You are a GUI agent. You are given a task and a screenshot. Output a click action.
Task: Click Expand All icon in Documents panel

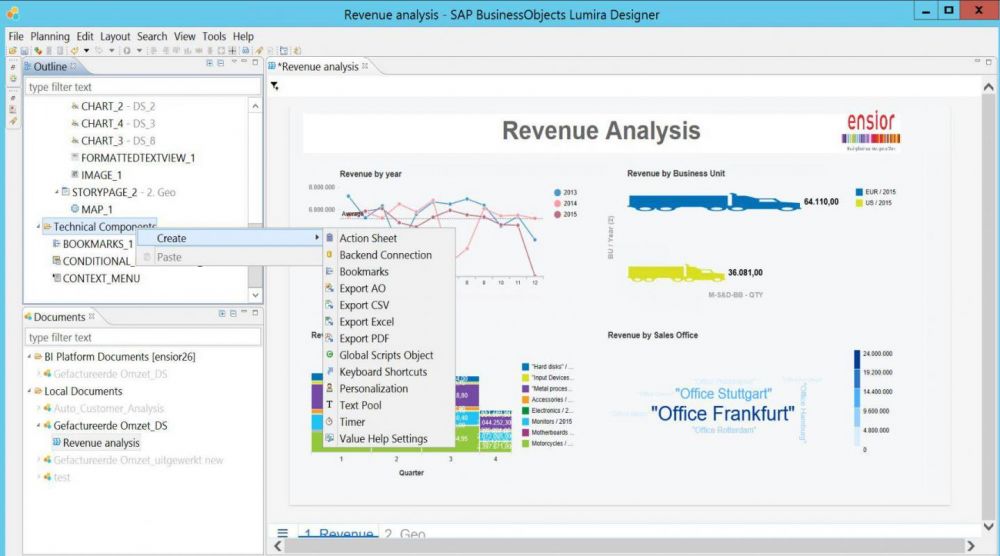coord(222,313)
